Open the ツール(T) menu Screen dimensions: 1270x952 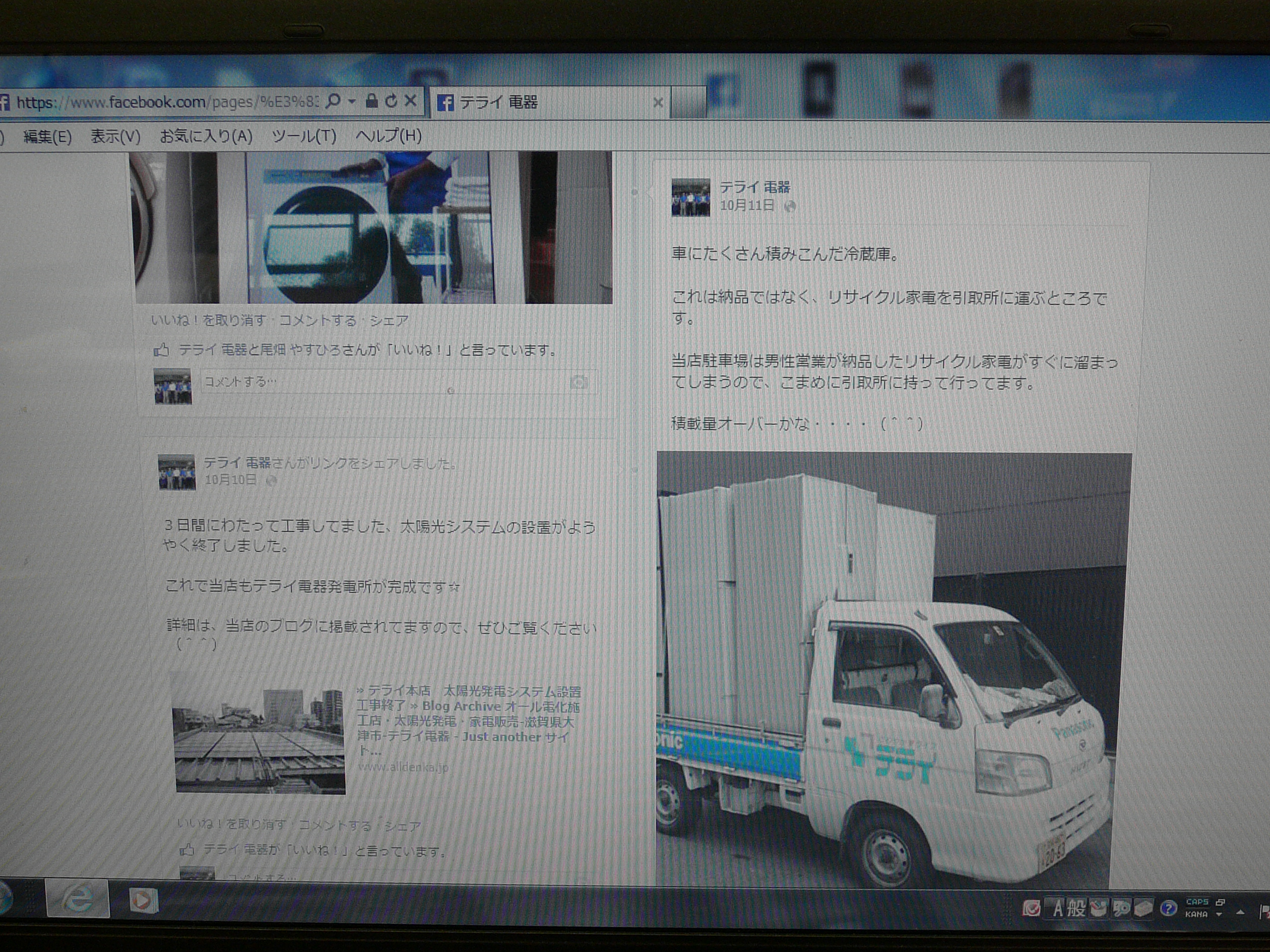(x=304, y=136)
